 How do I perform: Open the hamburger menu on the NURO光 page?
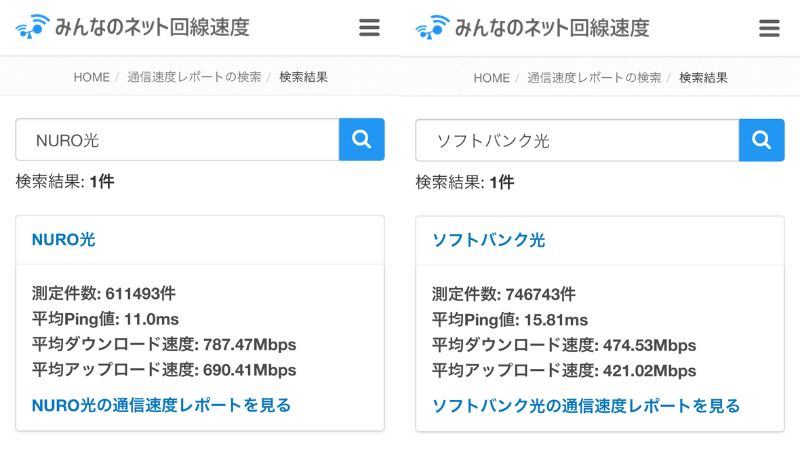click(x=369, y=28)
